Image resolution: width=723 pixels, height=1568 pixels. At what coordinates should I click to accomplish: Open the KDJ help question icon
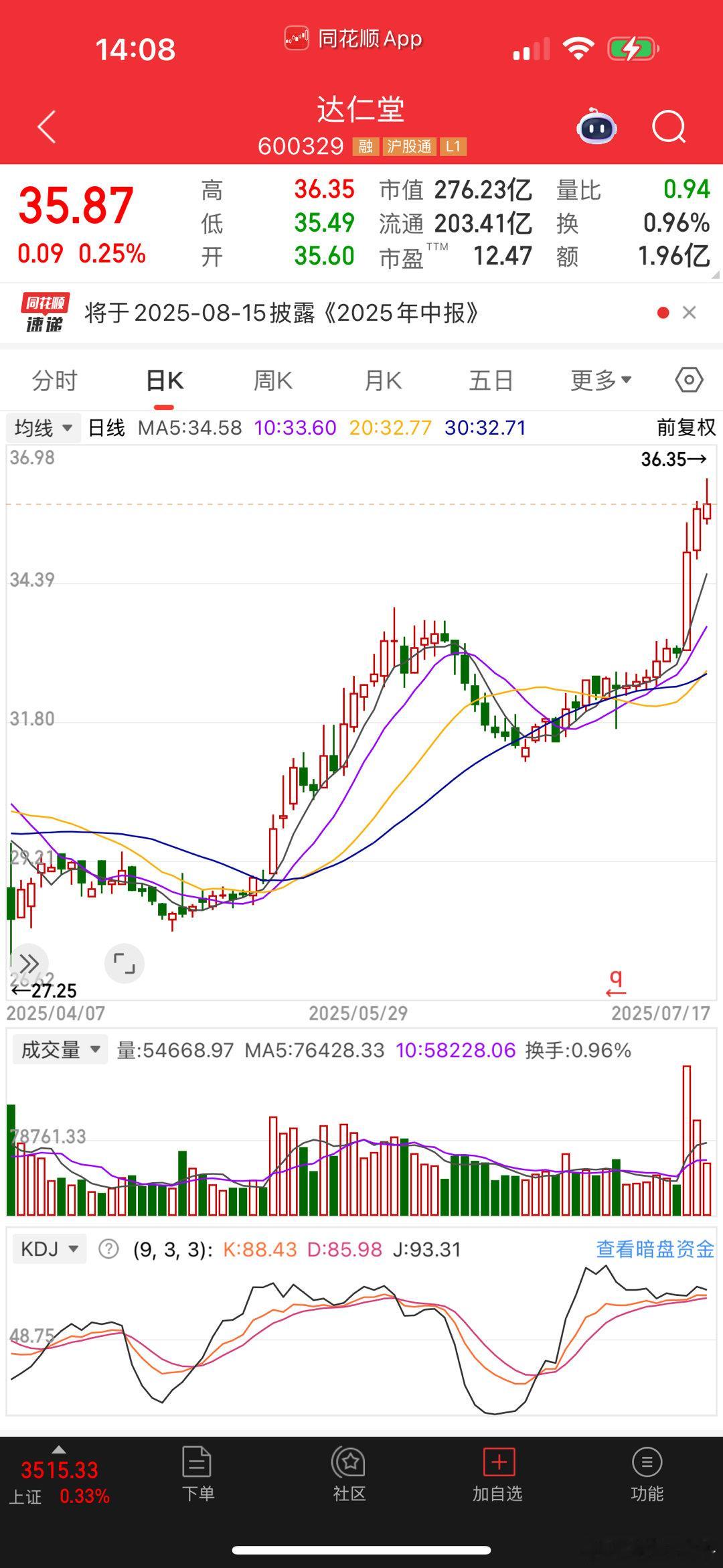tap(108, 1249)
